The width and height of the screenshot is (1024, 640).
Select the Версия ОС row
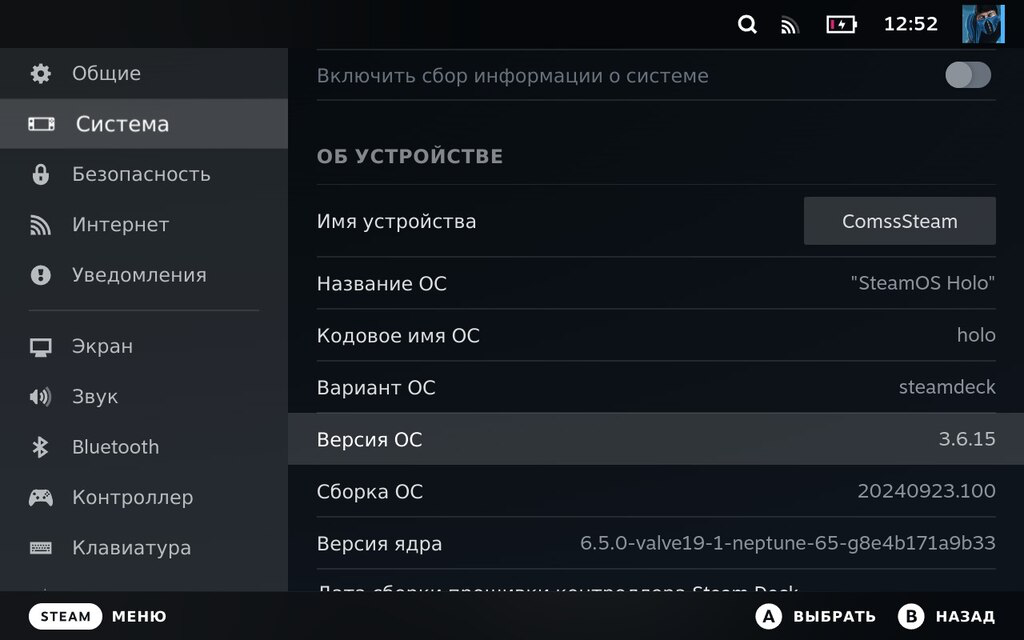tap(655, 439)
